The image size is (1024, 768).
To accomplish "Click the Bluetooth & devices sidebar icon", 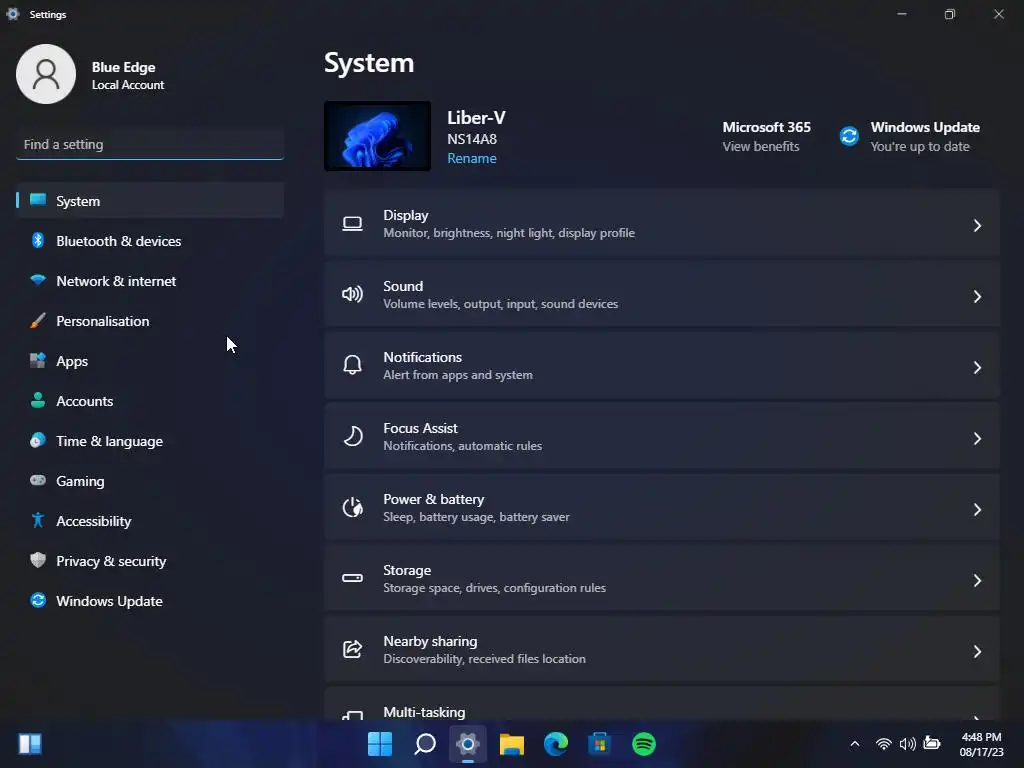I will point(38,240).
